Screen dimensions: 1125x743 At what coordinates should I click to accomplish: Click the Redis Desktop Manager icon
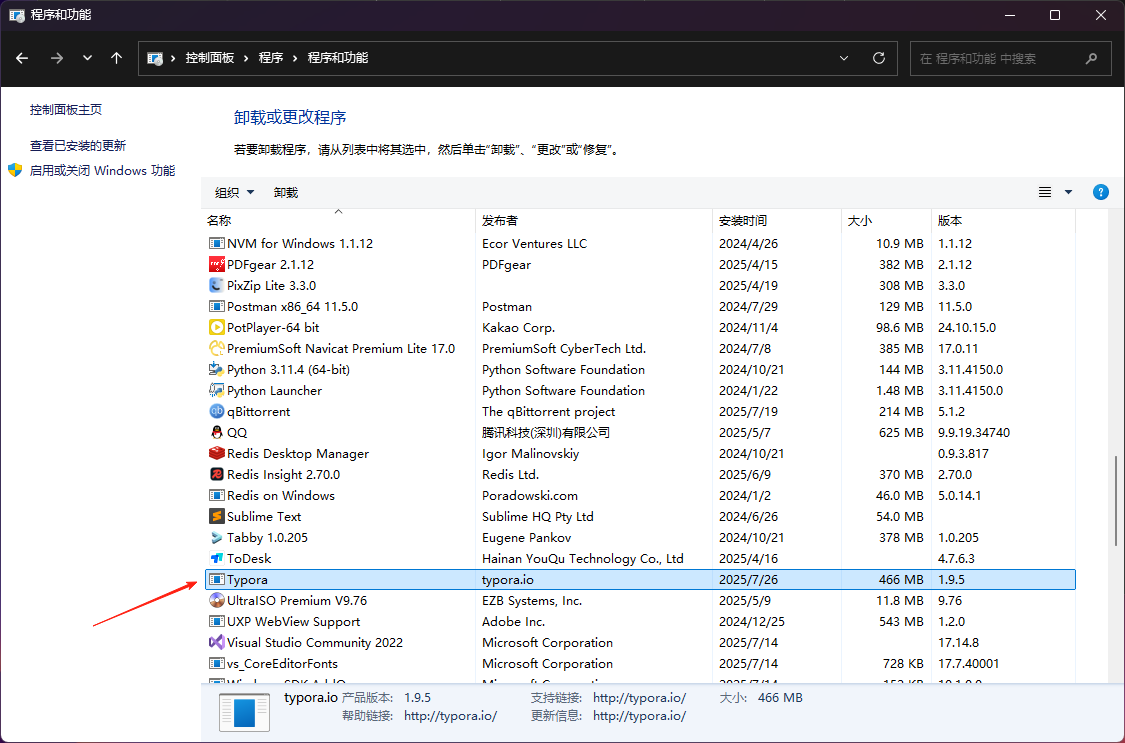point(216,453)
